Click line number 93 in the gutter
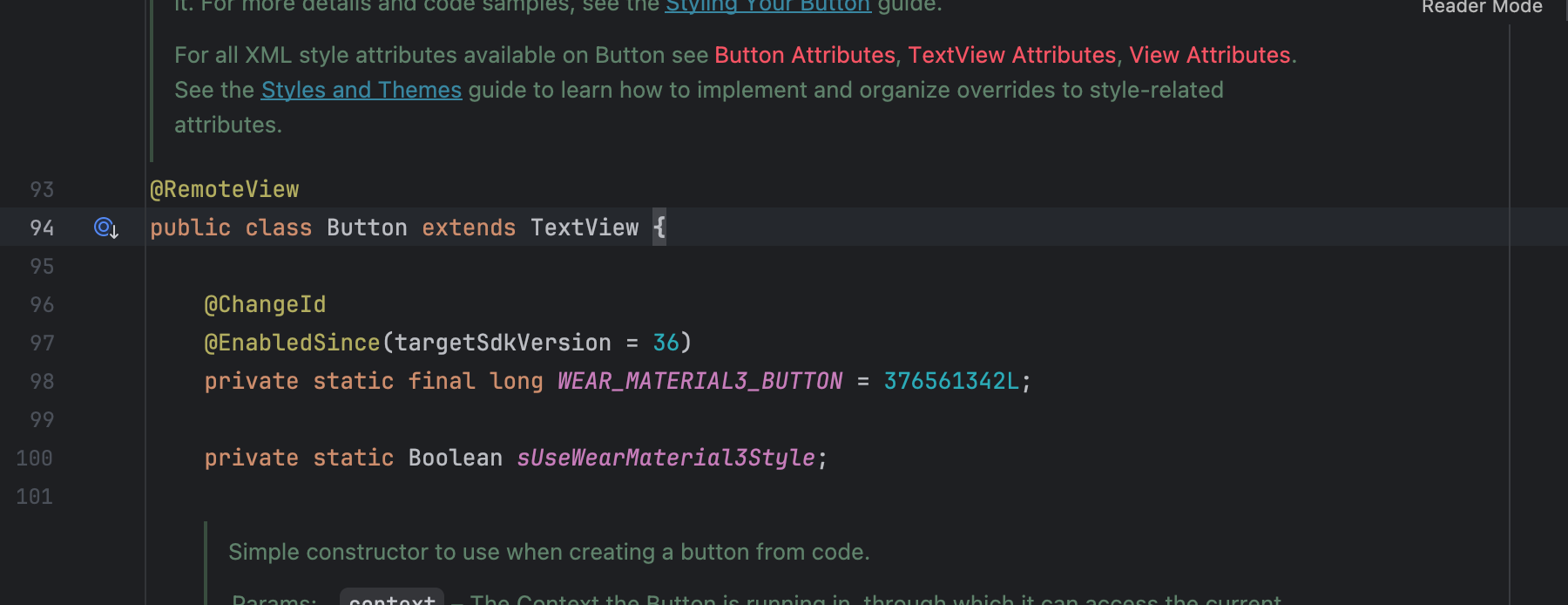This screenshot has height=605, width=1568. point(41,189)
